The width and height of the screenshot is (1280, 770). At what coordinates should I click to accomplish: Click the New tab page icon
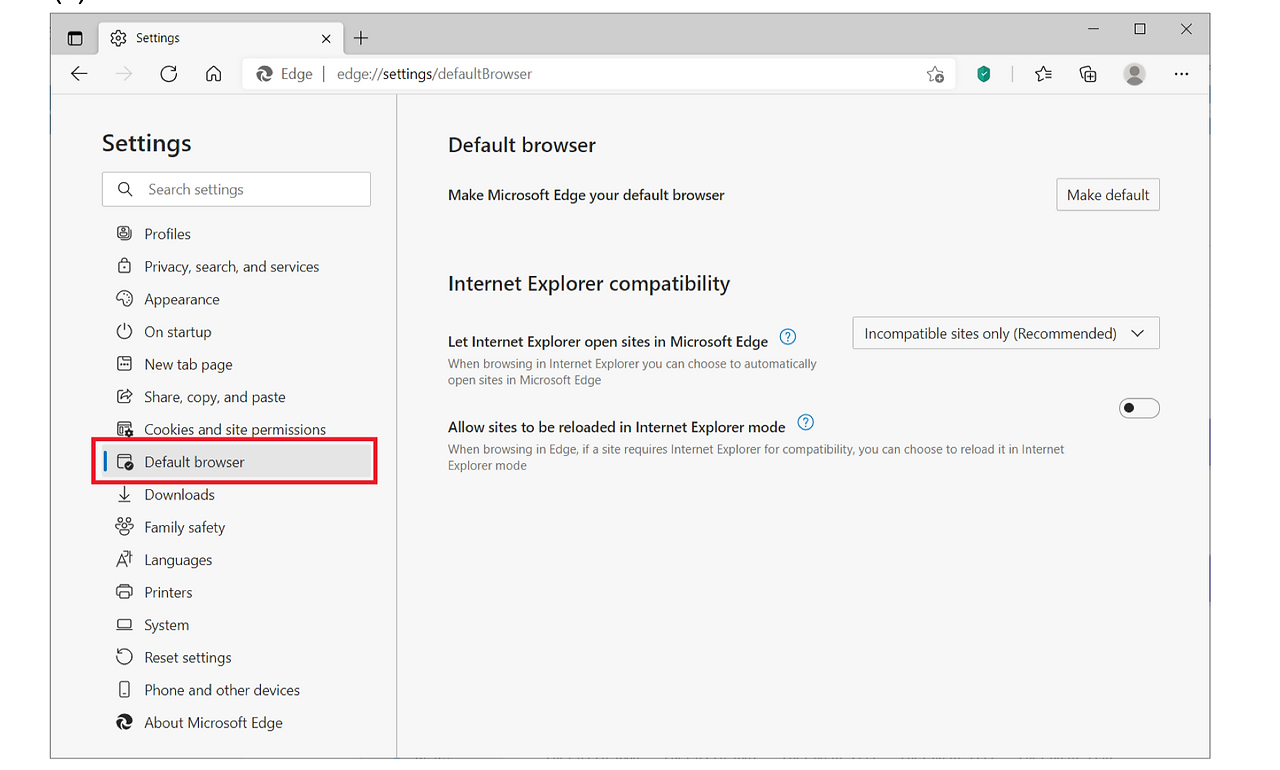click(x=124, y=364)
